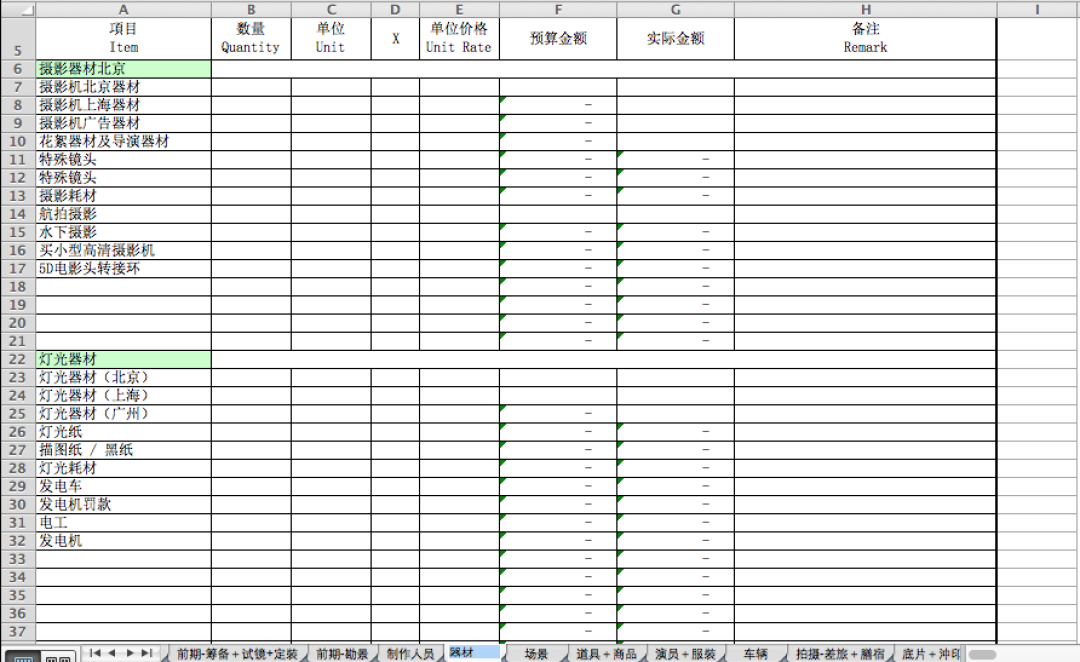Jump to last sheet using navigation arrow
The width and height of the screenshot is (1080, 662).
(146, 653)
